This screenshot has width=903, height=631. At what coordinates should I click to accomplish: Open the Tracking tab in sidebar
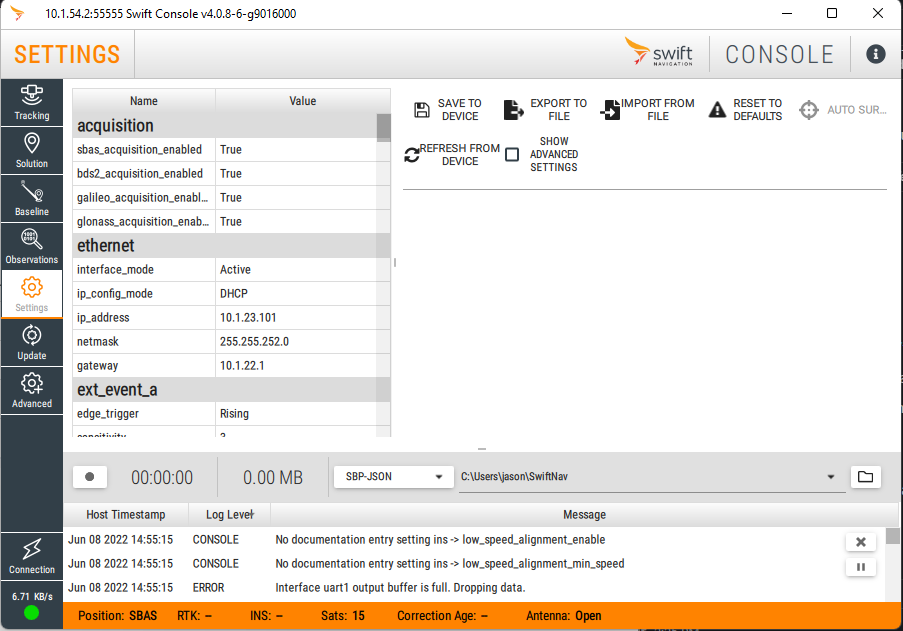tap(32, 102)
